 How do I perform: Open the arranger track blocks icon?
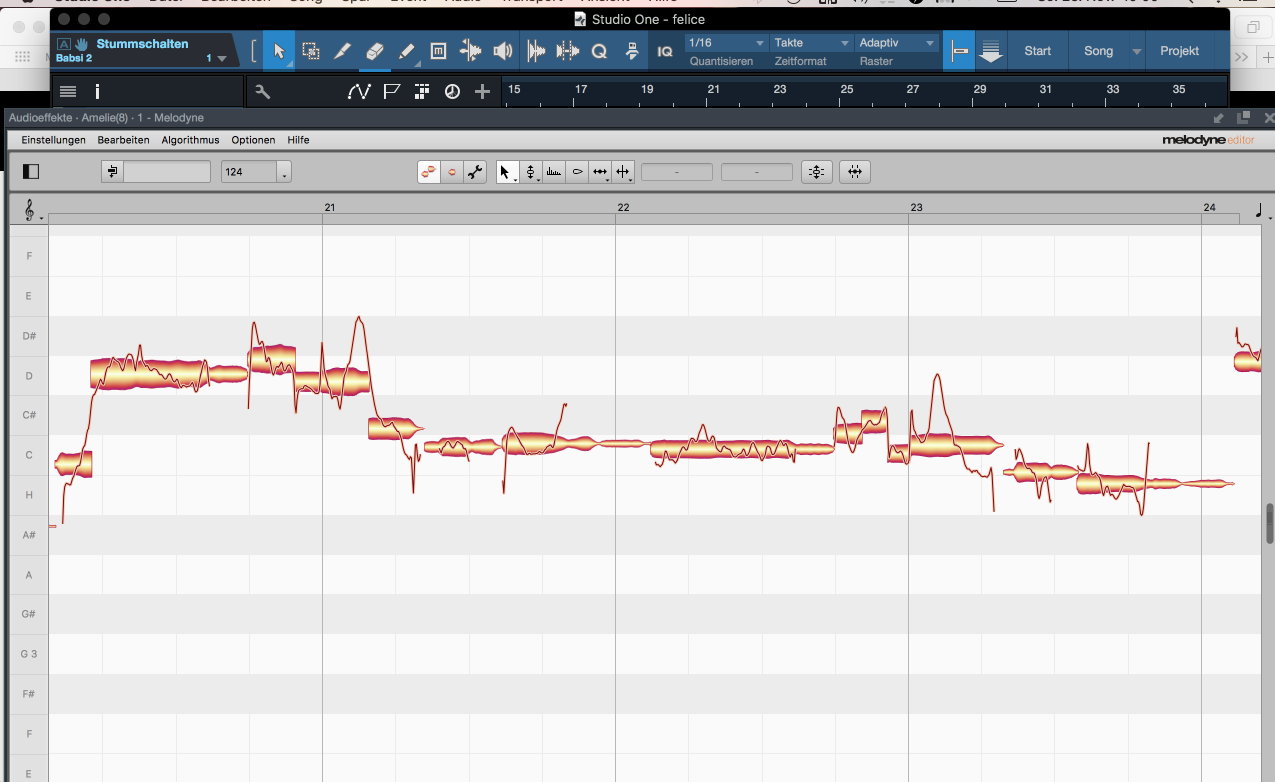422,92
